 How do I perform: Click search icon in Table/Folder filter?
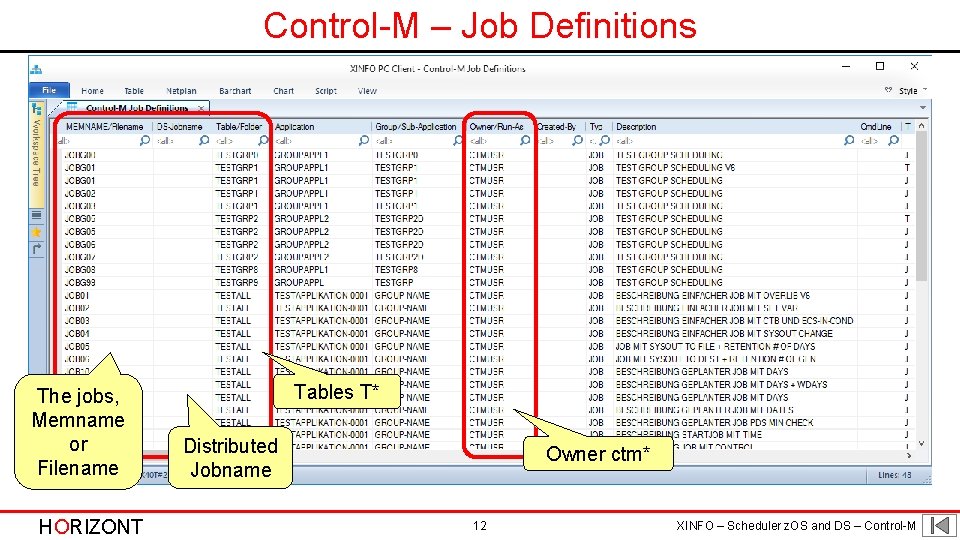(x=263, y=140)
